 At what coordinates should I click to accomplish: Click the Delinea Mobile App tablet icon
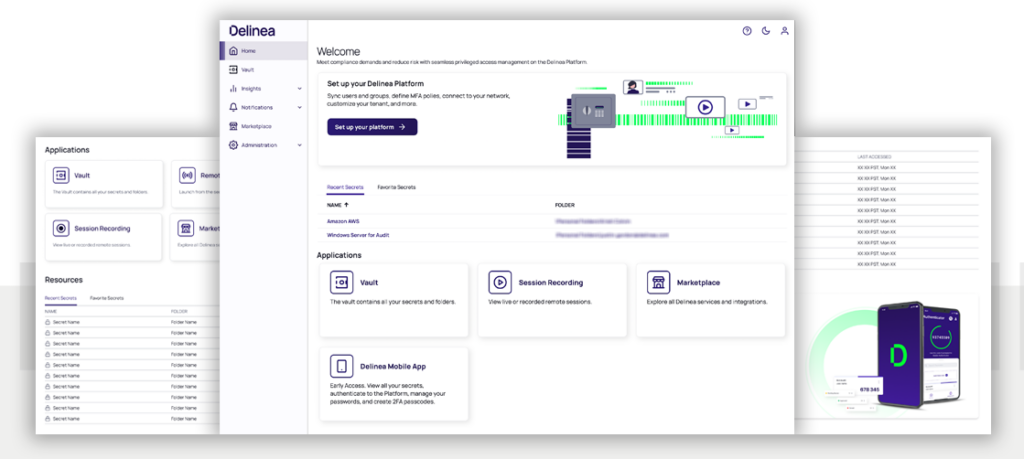(342, 366)
